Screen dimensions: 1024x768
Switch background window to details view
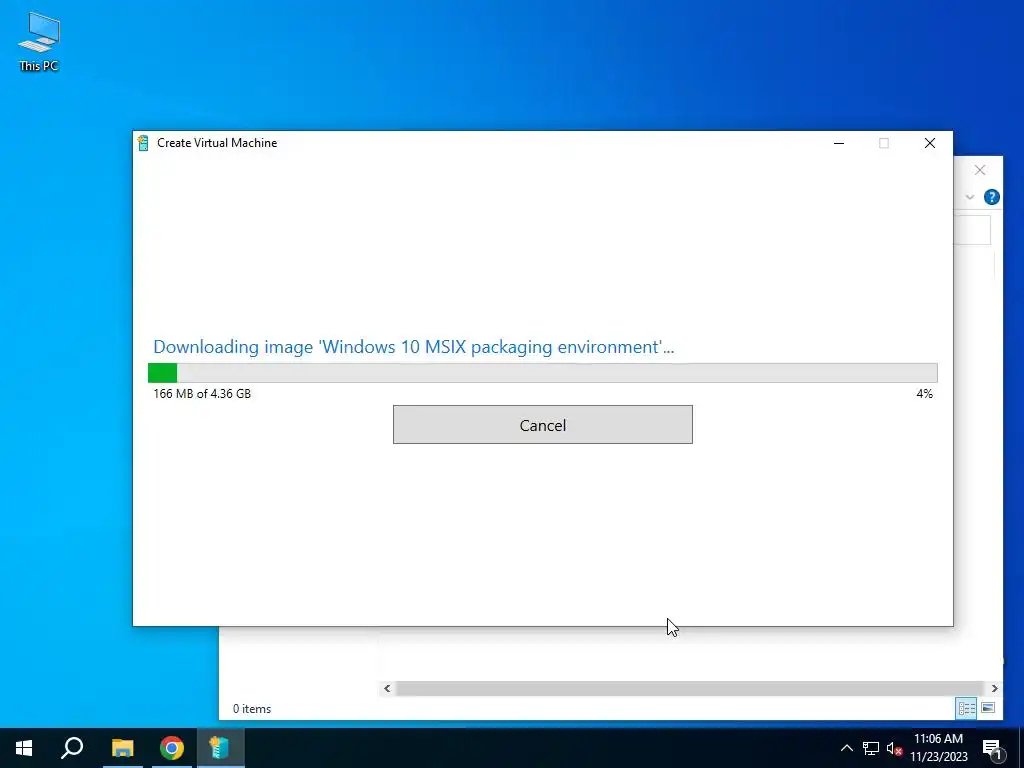click(967, 708)
